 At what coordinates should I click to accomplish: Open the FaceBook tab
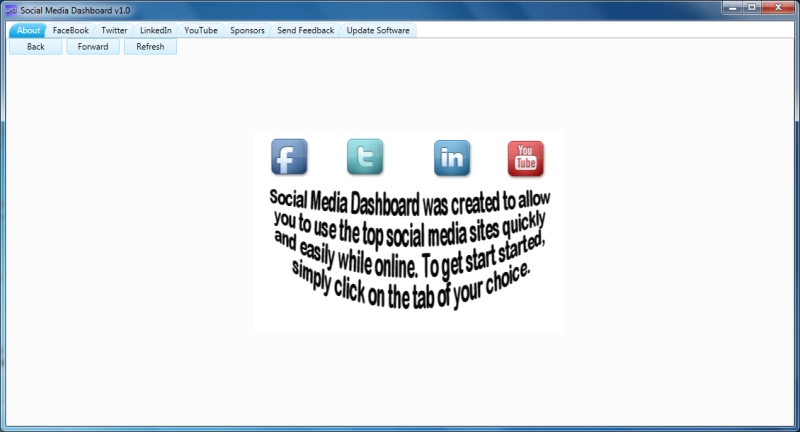tap(70, 31)
